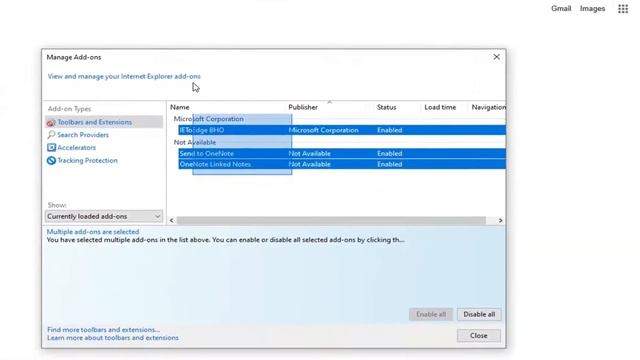This screenshot has width=640, height=360.
Task: Sort list by Load time column
Action: point(440,107)
